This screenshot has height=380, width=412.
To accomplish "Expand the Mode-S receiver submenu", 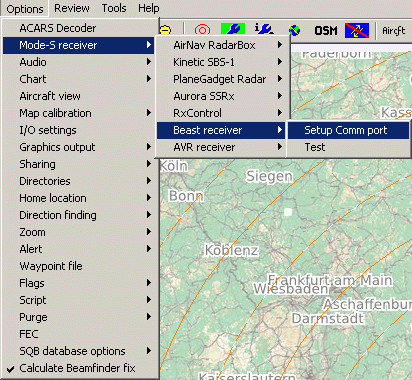I will click(x=79, y=45).
